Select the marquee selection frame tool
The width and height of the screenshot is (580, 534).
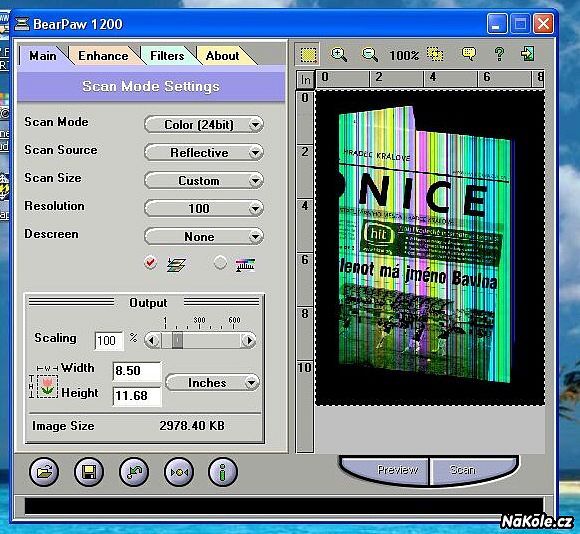[307, 55]
